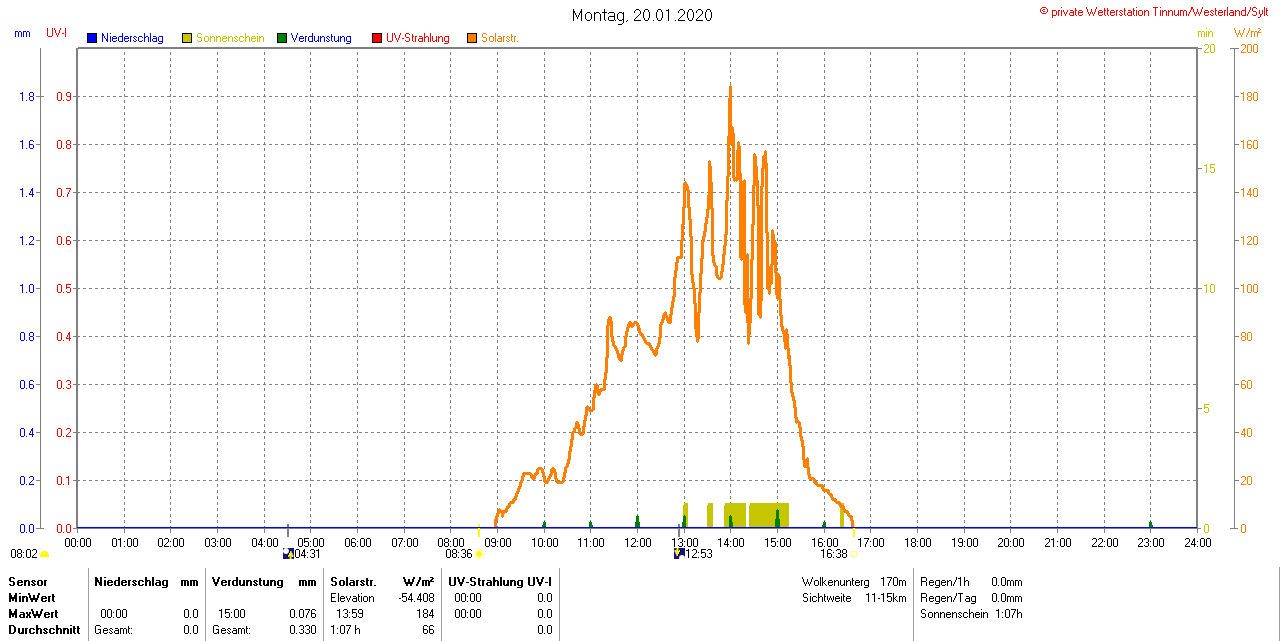Image resolution: width=1280 pixels, height=641 pixels.
Task: Click the 180 W/m² right axis label
Action: pos(1249,97)
